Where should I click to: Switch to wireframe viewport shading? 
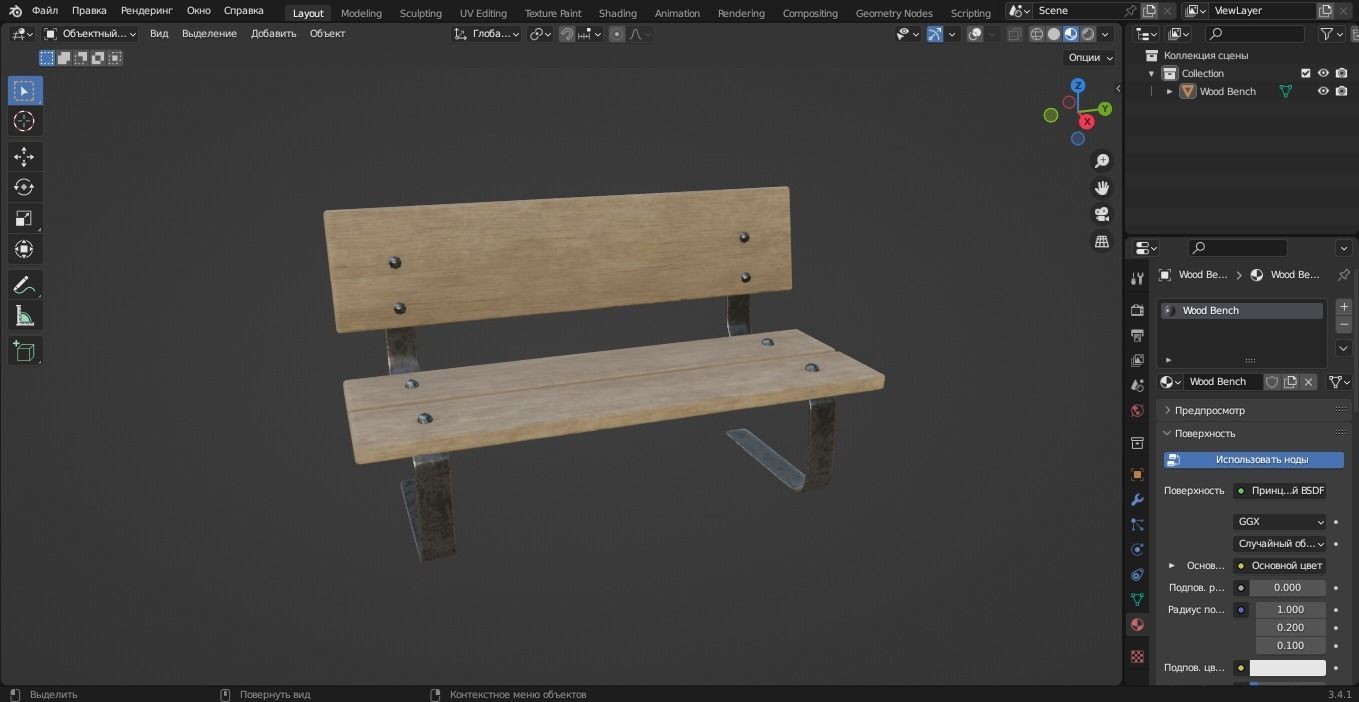tap(1037, 34)
